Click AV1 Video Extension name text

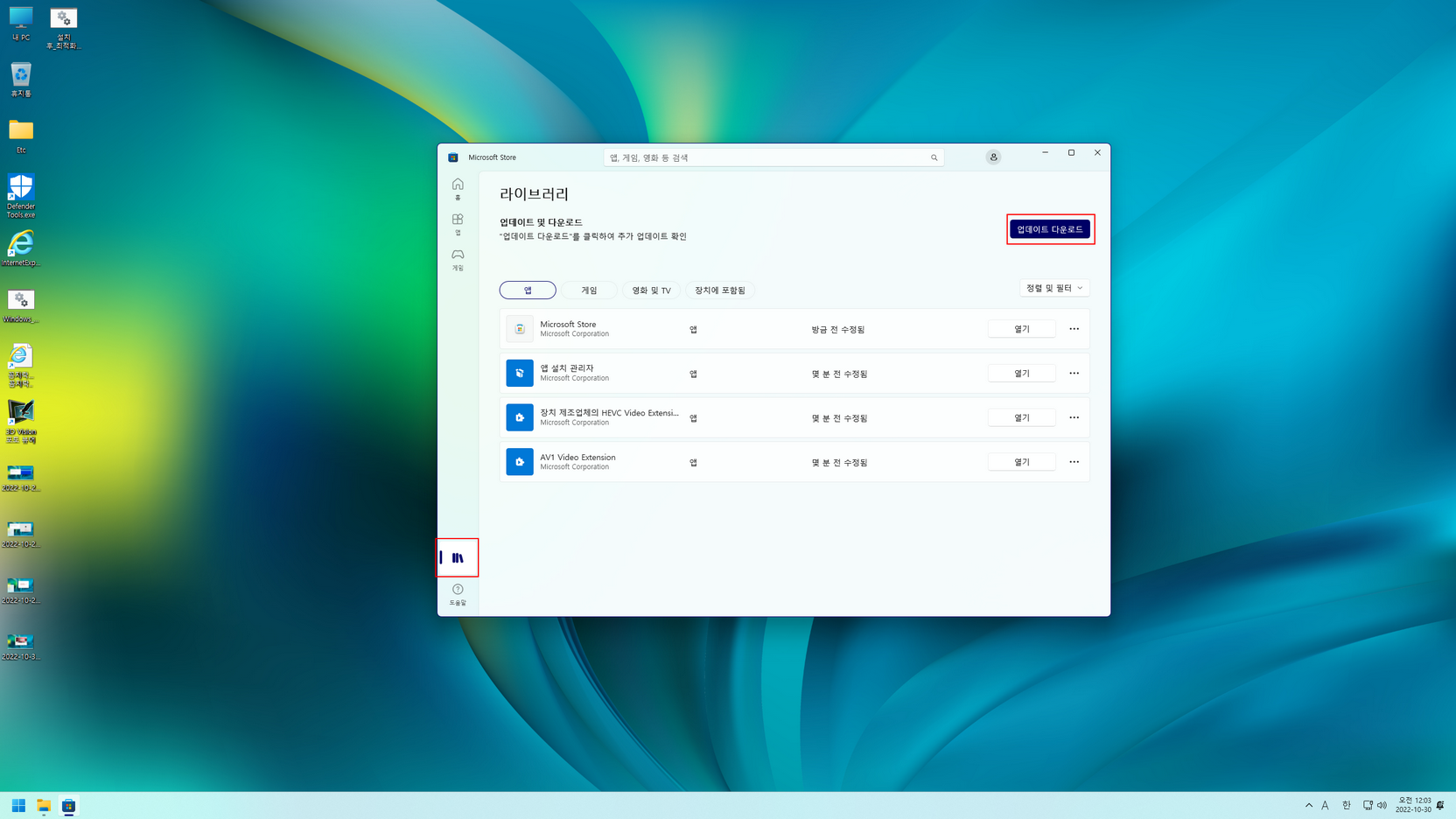tap(577, 458)
